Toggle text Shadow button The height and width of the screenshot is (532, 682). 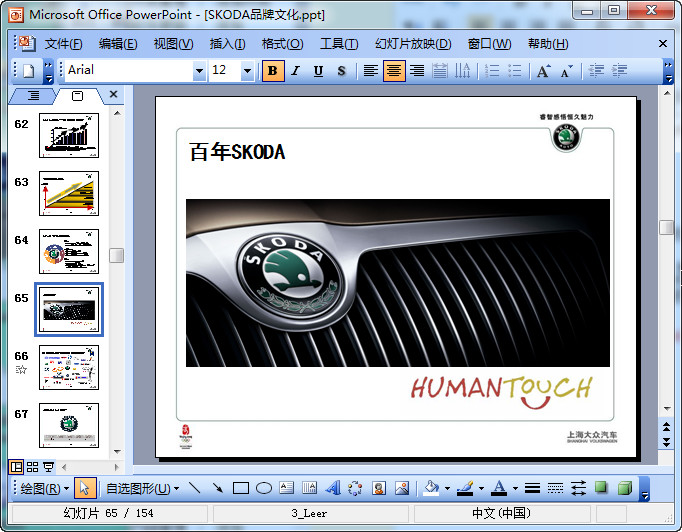[341, 71]
